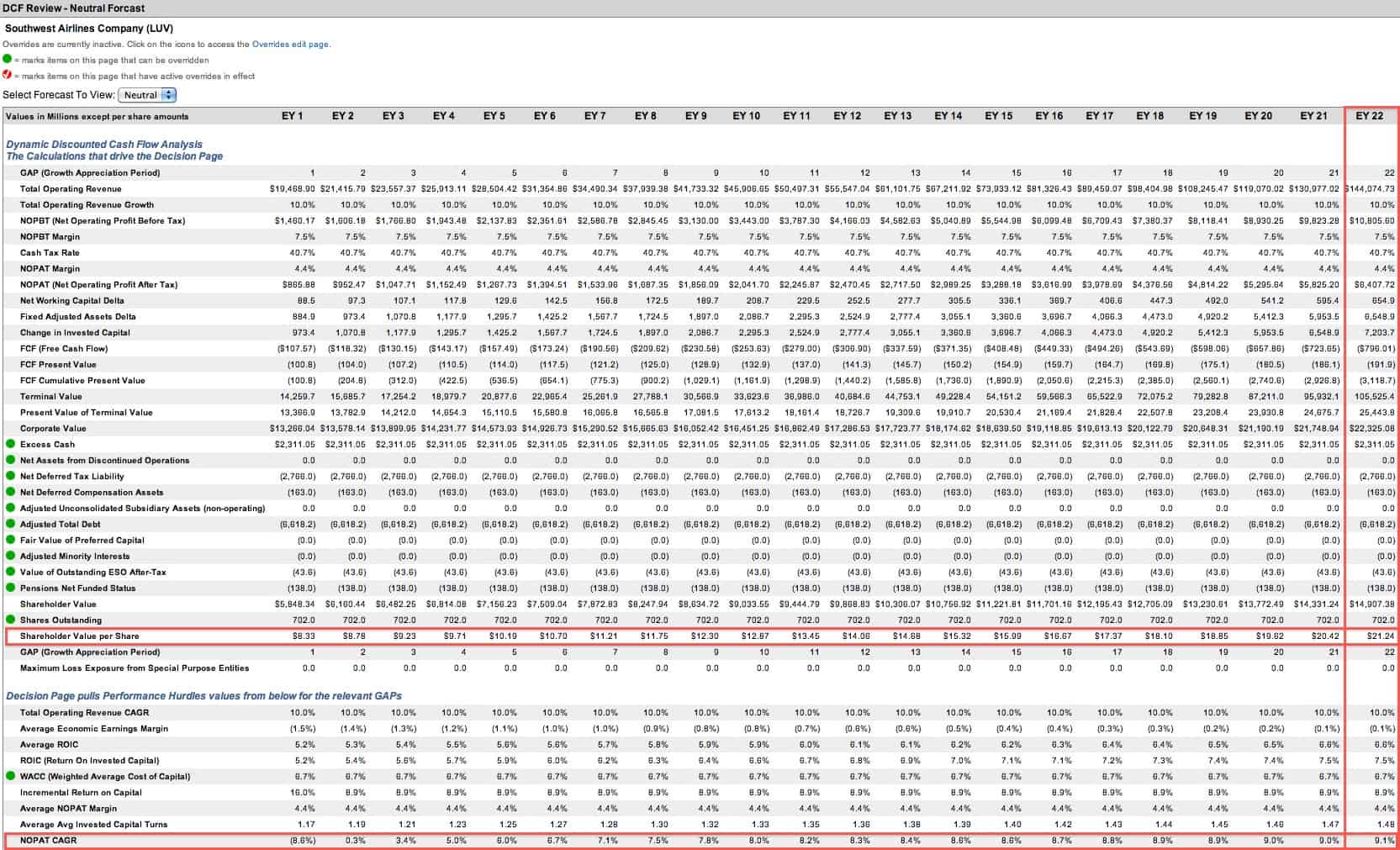Select the Cash Tax Rate row label
This screenshot has height=850, width=1400.
(50, 252)
